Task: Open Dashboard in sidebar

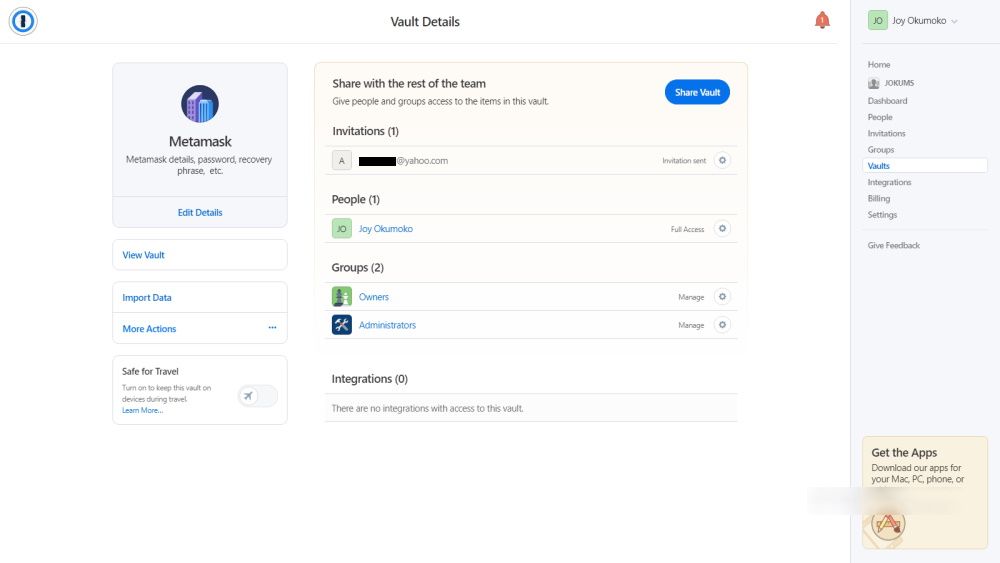Action: click(887, 101)
